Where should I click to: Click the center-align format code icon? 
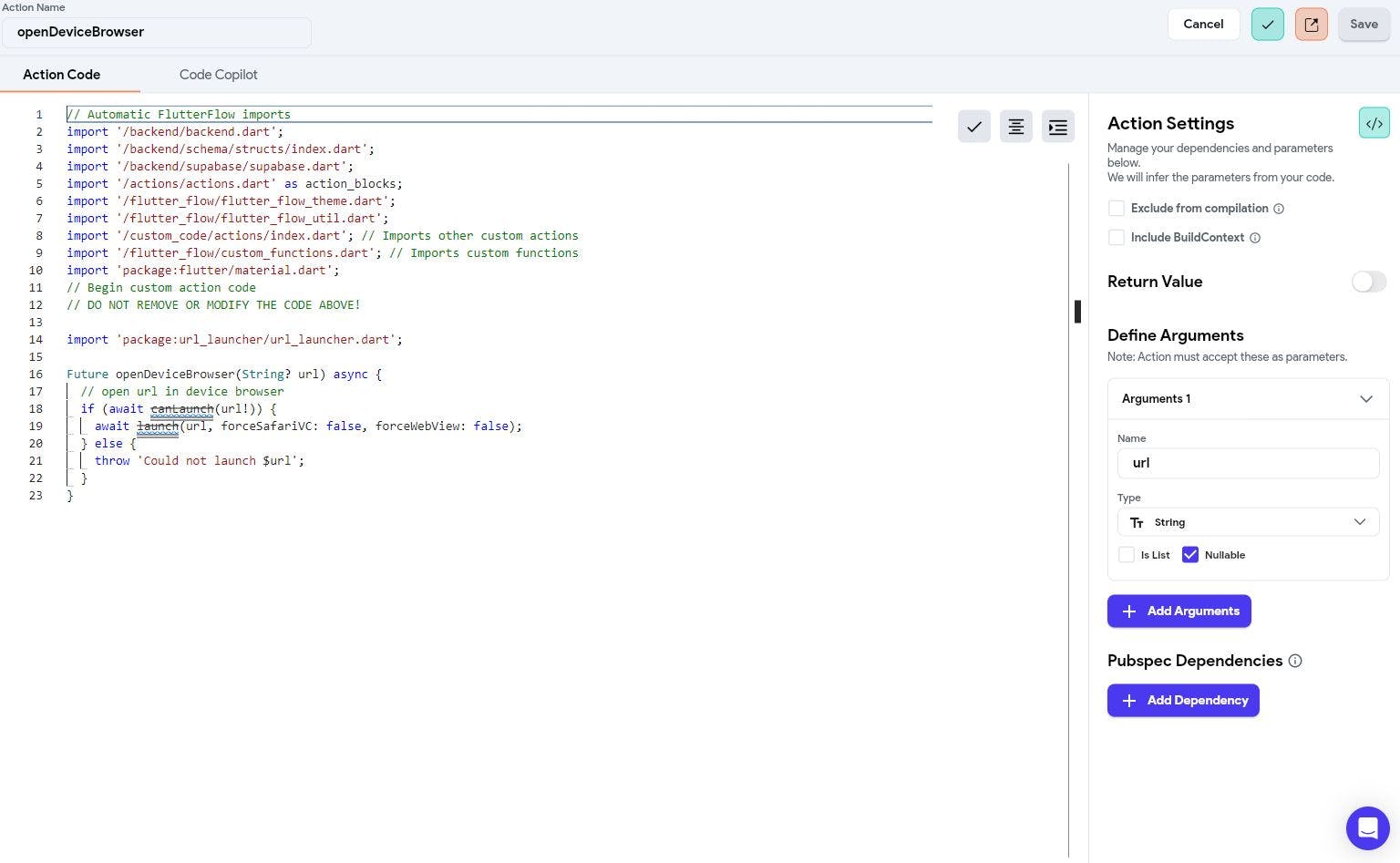[1015, 127]
